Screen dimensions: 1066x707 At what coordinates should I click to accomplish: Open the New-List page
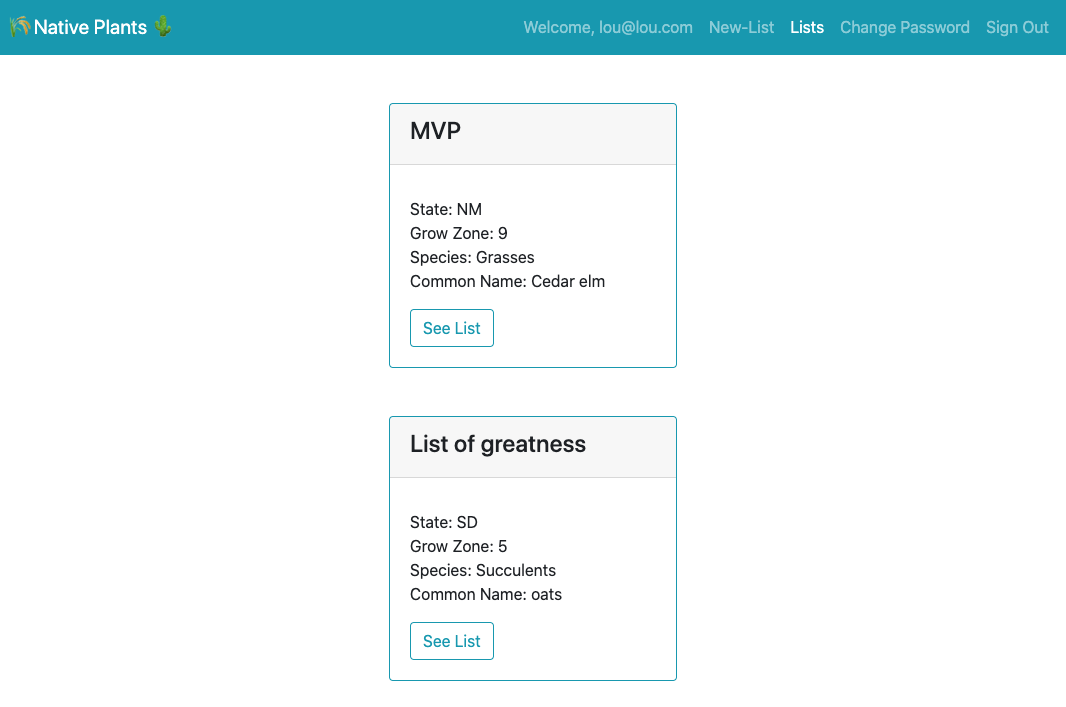(x=741, y=27)
